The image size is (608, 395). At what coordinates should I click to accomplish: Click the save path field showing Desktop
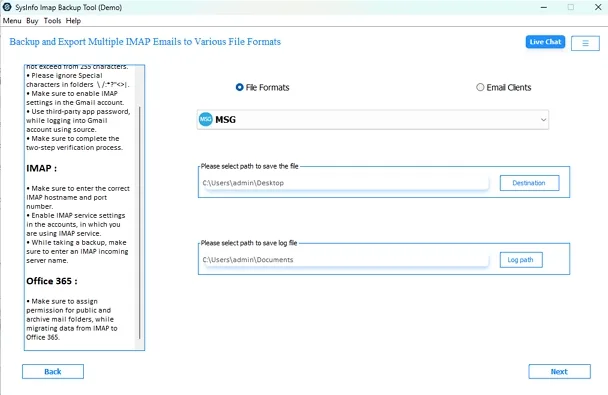pos(344,183)
